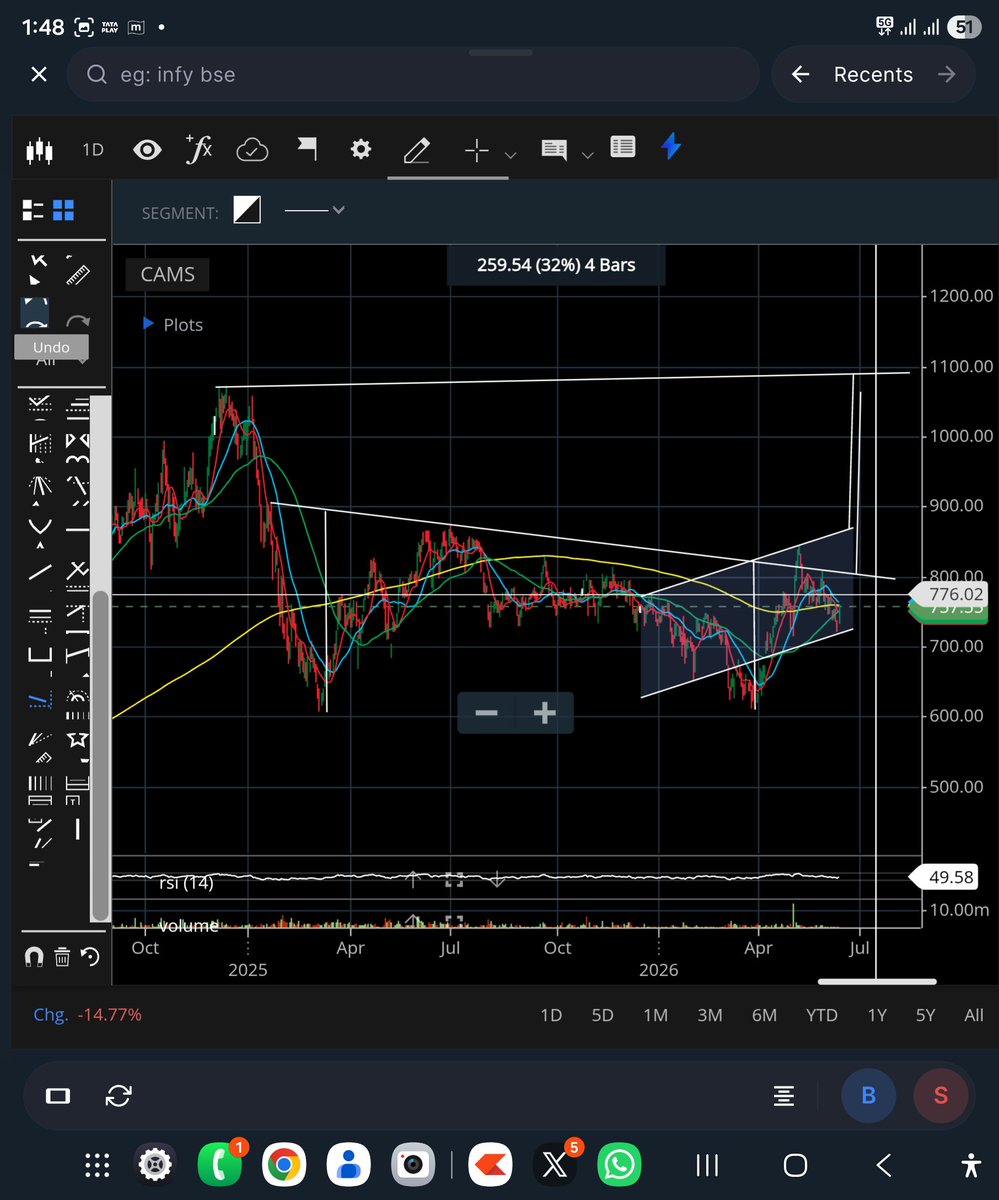The height and width of the screenshot is (1200, 999).
Task: Zoom in with the plus button
Action: (x=545, y=713)
